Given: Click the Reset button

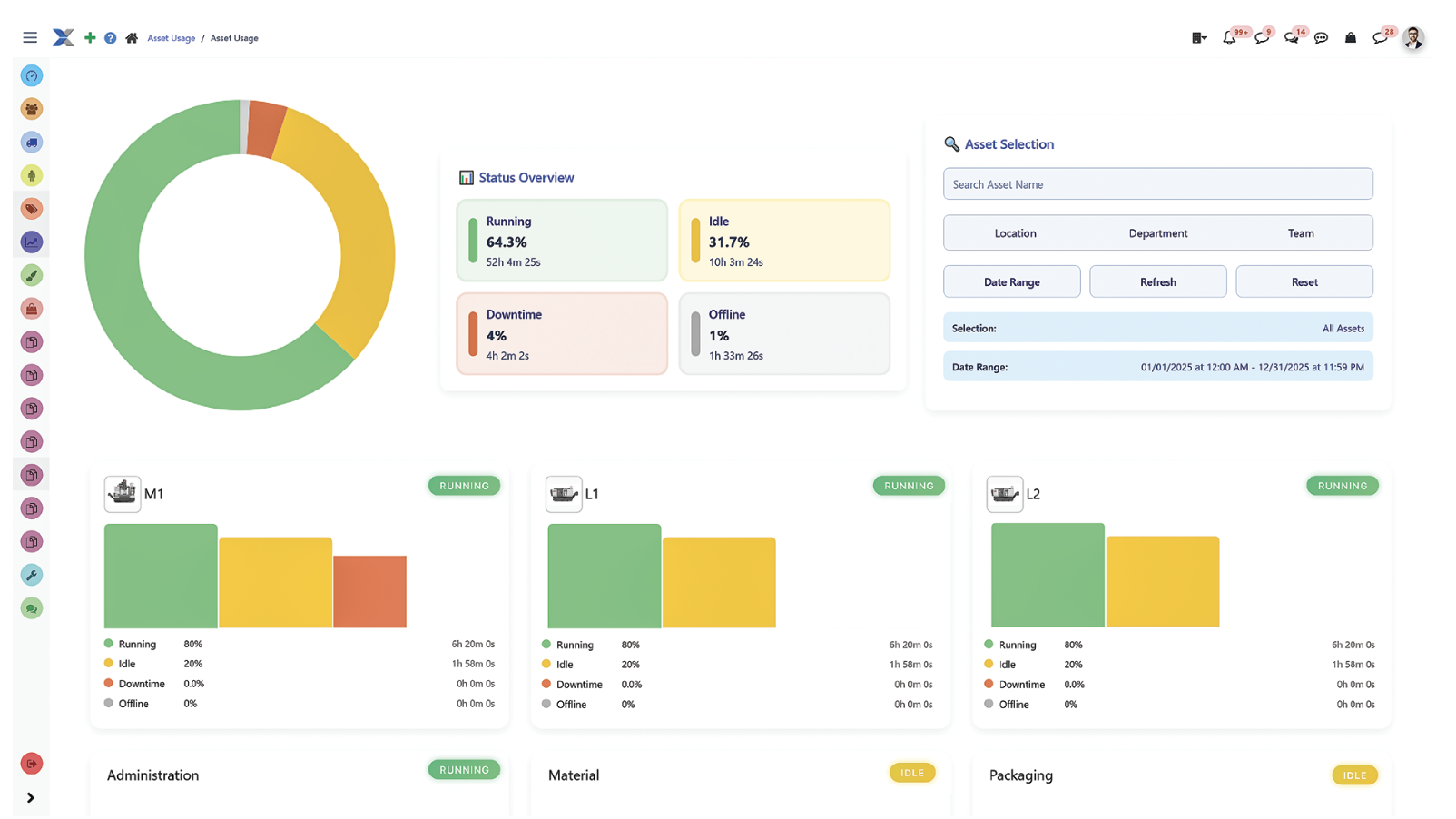Looking at the screenshot, I should tap(1304, 281).
